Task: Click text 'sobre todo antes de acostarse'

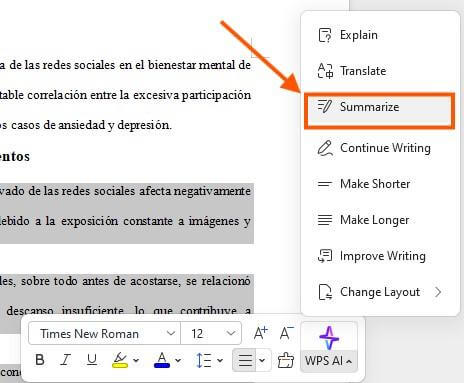Action: [101, 281]
